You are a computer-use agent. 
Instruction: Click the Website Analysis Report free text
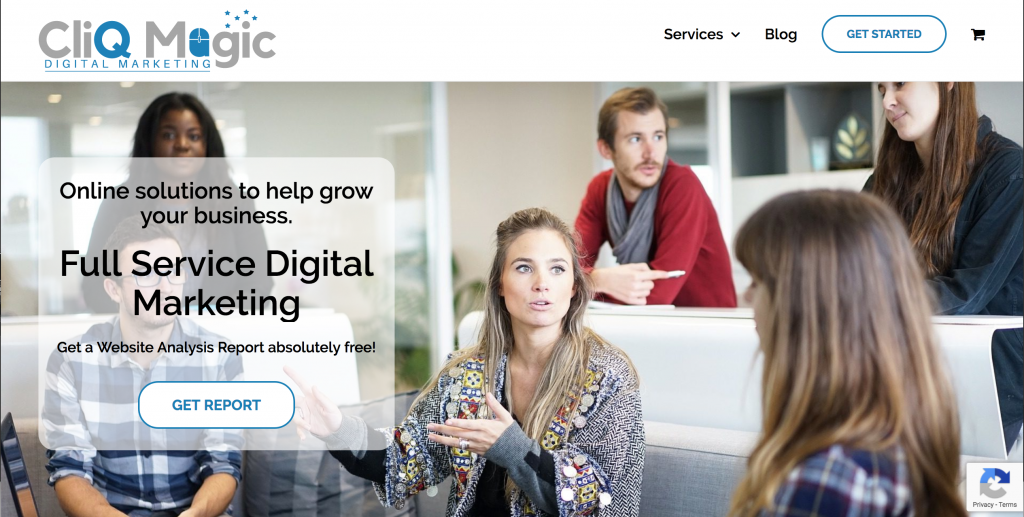[216, 347]
